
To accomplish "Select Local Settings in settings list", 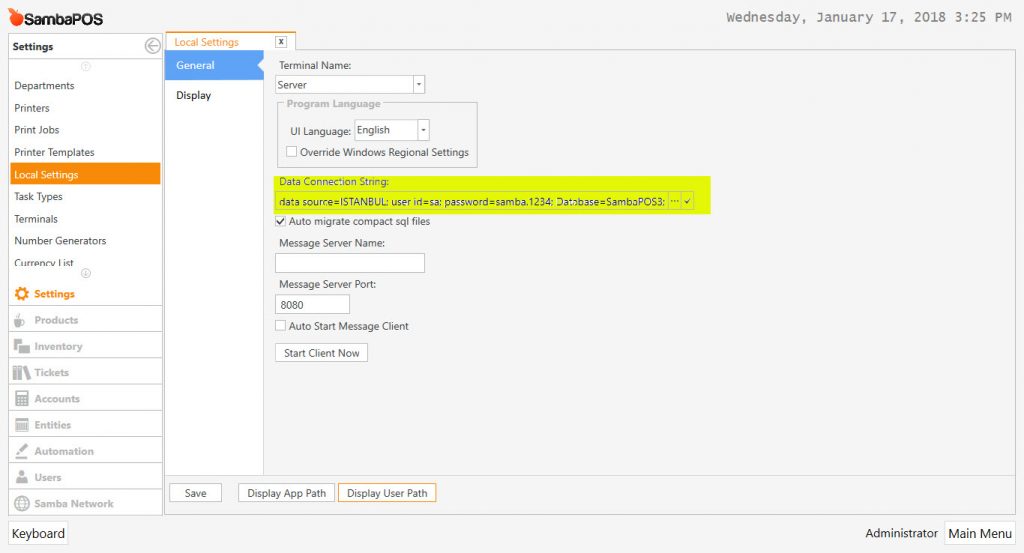I will (85, 174).
